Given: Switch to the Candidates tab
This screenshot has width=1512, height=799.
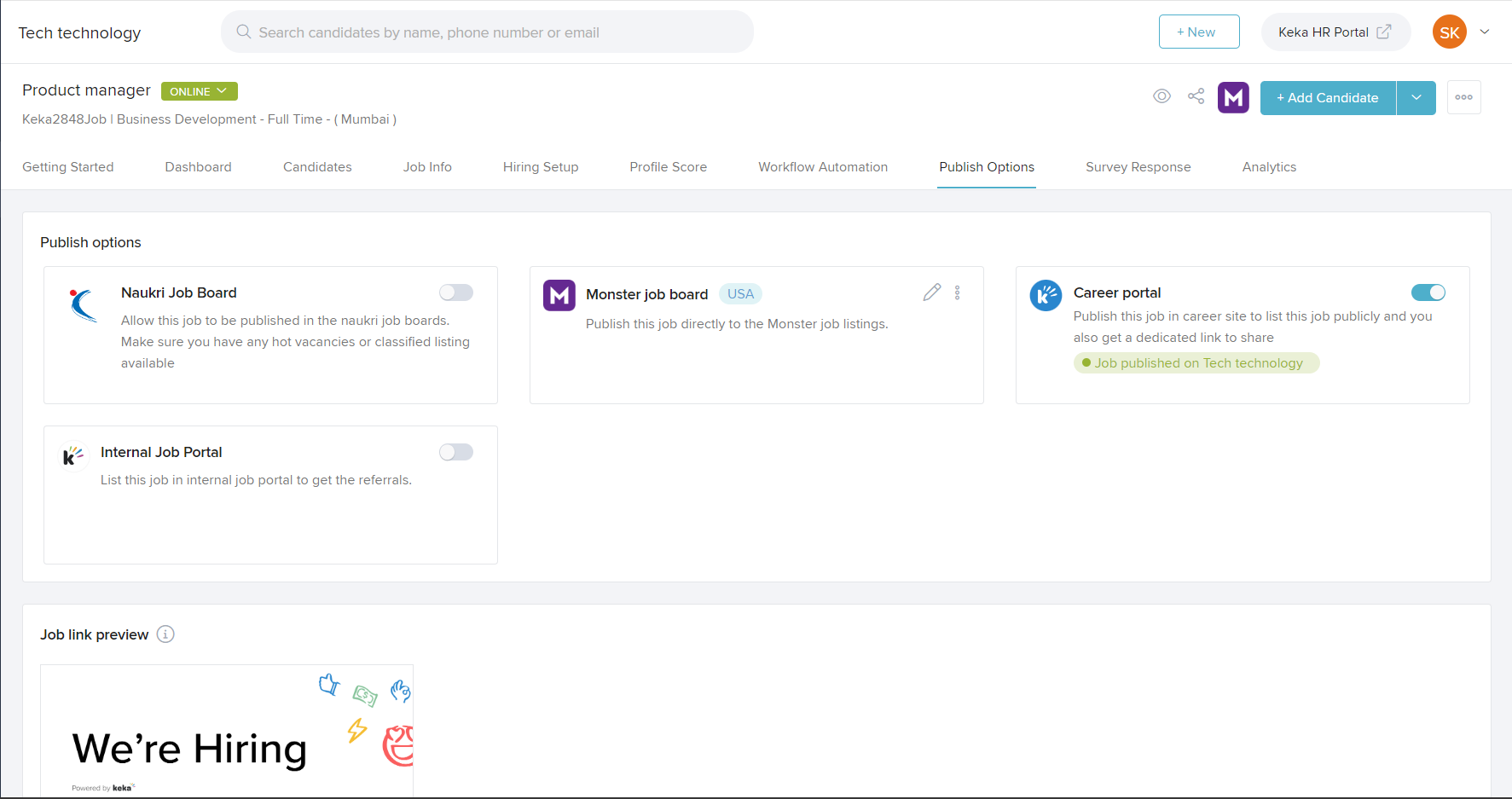Looking at the screenshot, I should coord(317,167).
